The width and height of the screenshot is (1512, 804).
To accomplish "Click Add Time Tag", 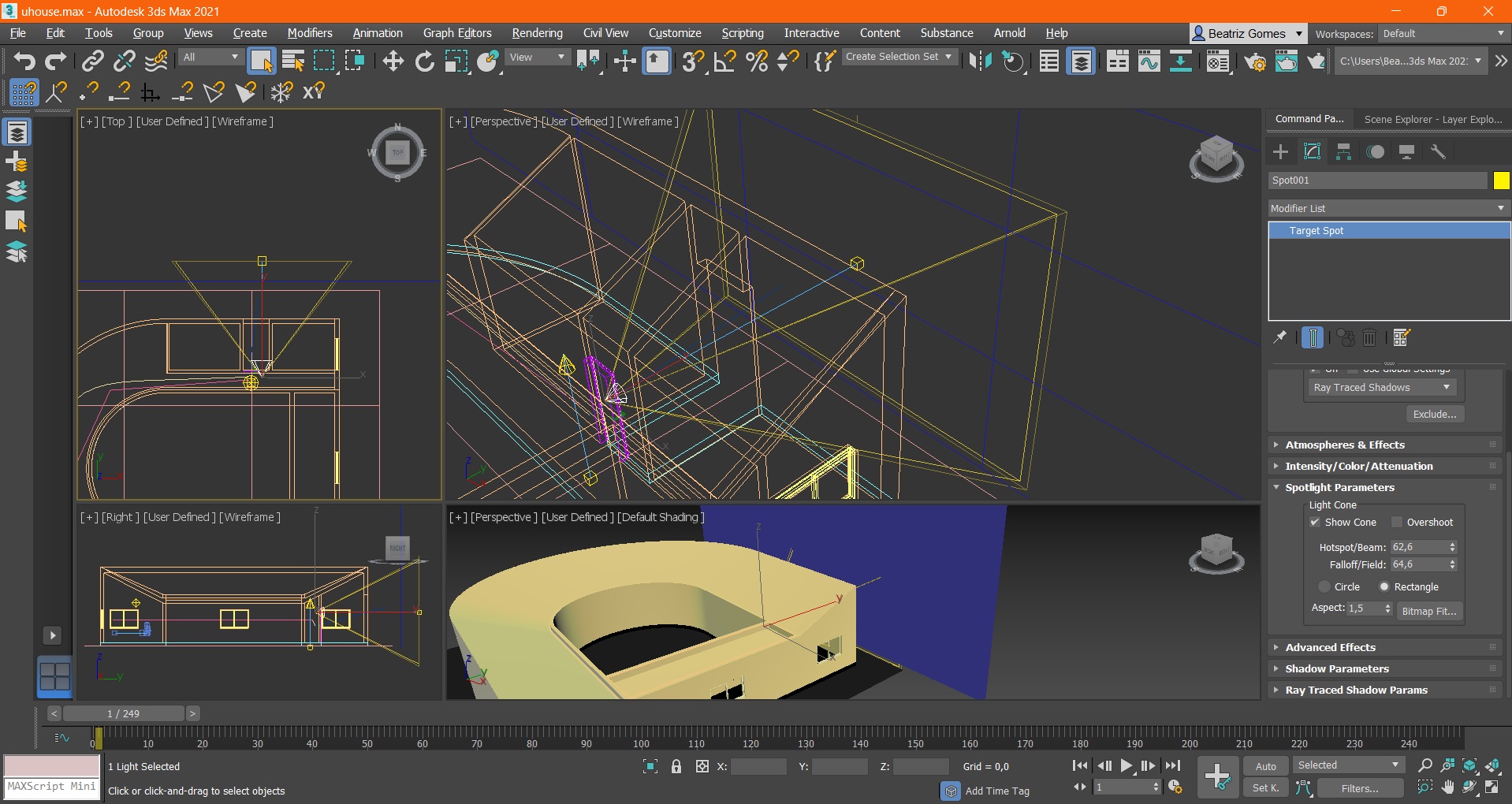I will (x=996, y=791).
